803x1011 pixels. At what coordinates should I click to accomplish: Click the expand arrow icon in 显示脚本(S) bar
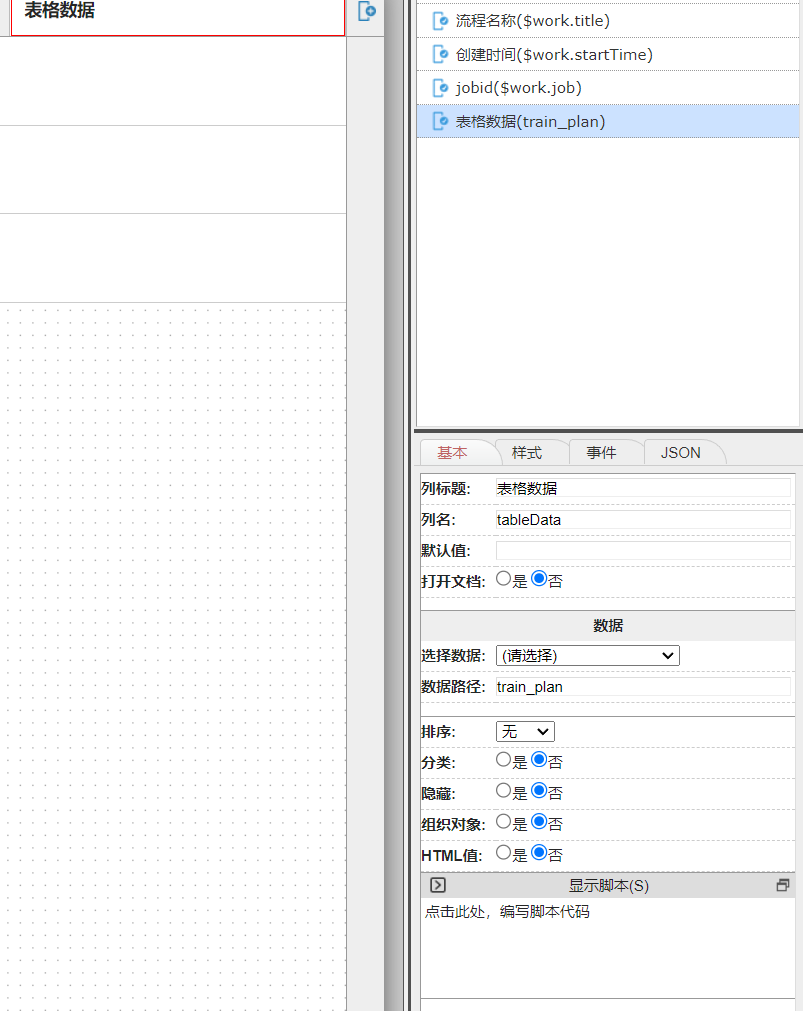click(438, 885)
